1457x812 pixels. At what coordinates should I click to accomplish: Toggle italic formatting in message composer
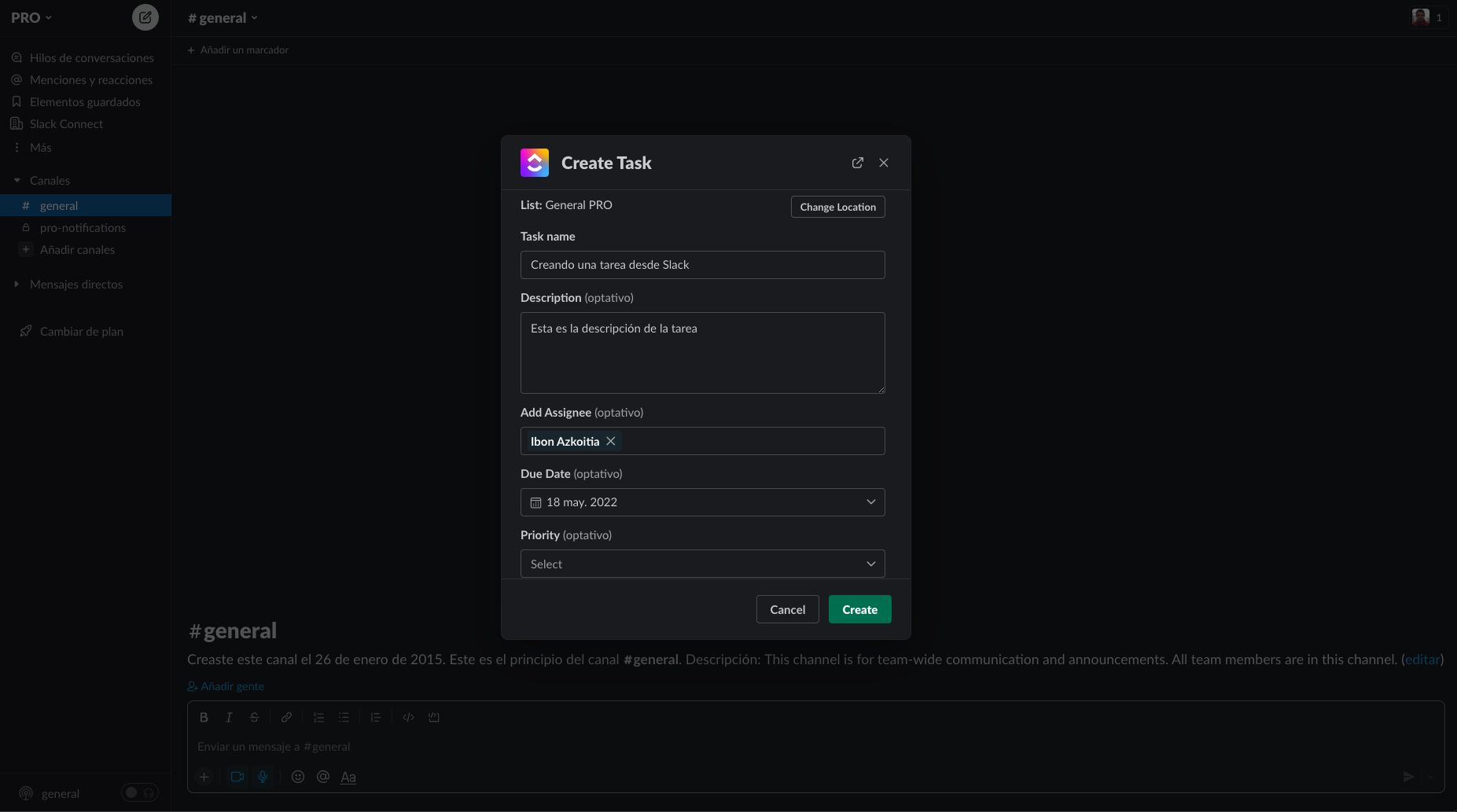(x=229, y=717)
